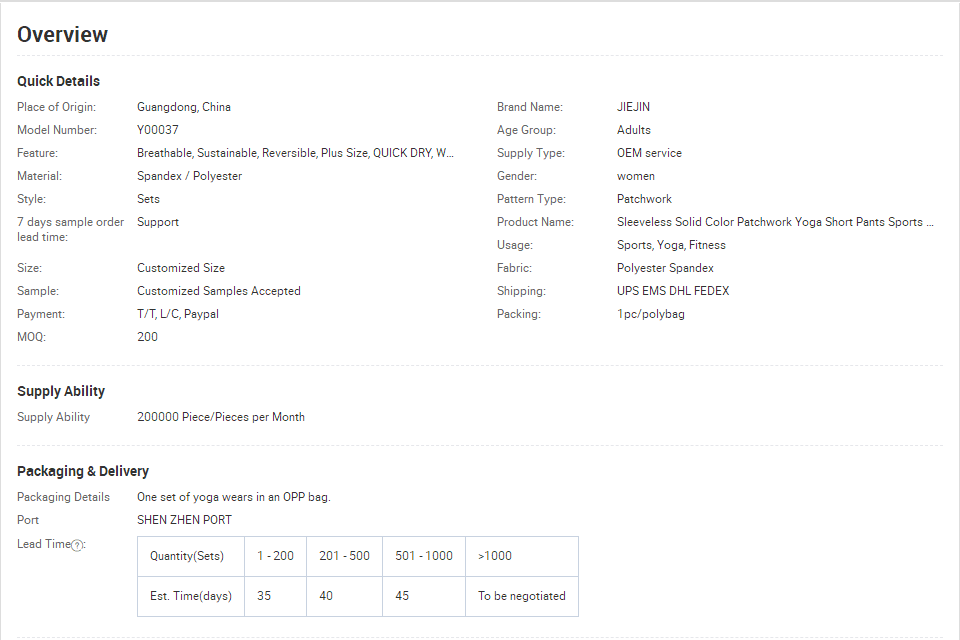The height and width of the screenshot is (640, 960).
Task: Click the model number Y00037
Action: tap(158, 130)
